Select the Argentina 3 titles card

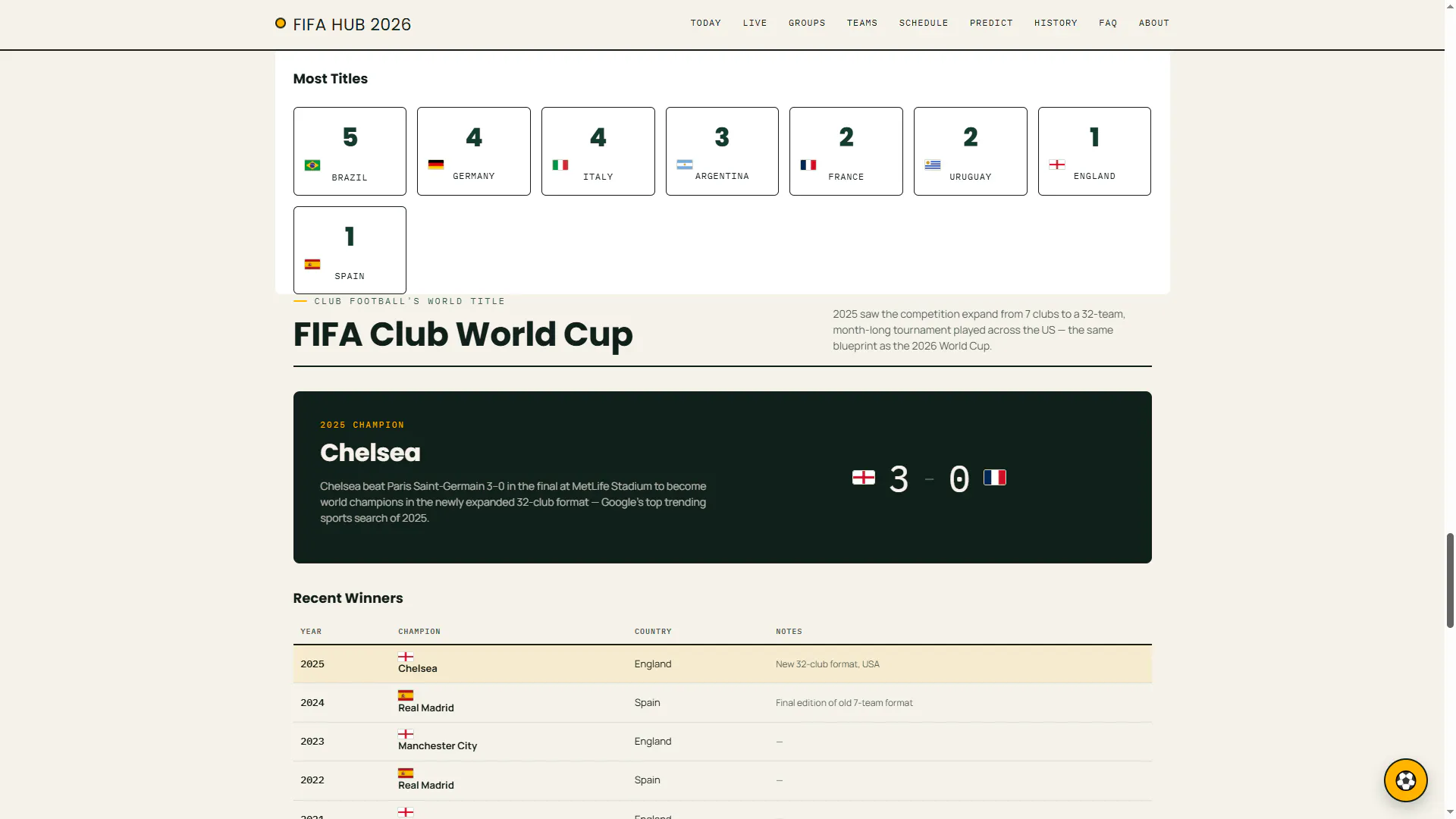coord(722,151)
